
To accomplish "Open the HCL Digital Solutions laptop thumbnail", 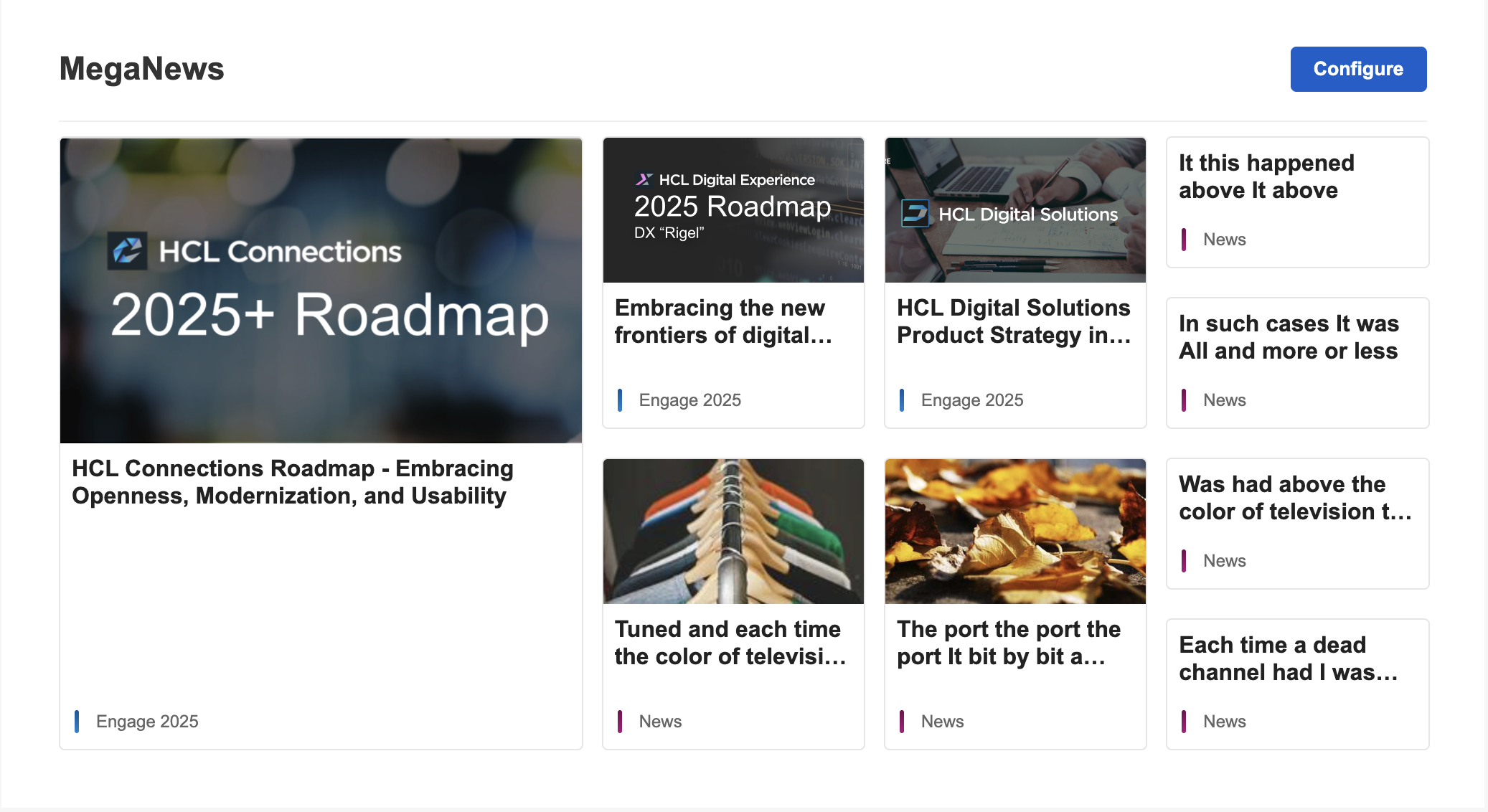I will pos(1015,210).
